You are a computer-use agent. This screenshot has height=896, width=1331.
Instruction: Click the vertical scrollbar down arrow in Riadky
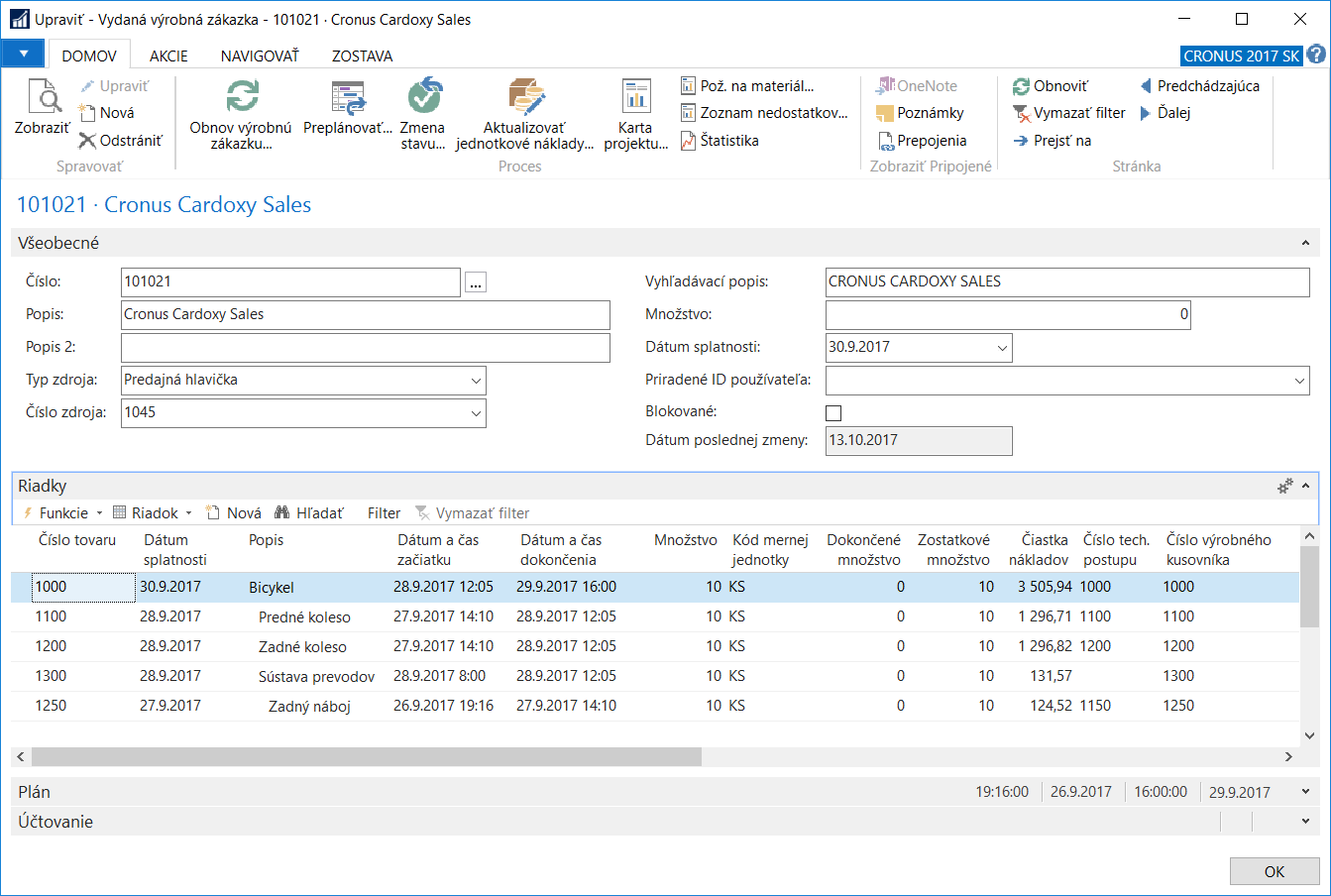(1309, 735)
